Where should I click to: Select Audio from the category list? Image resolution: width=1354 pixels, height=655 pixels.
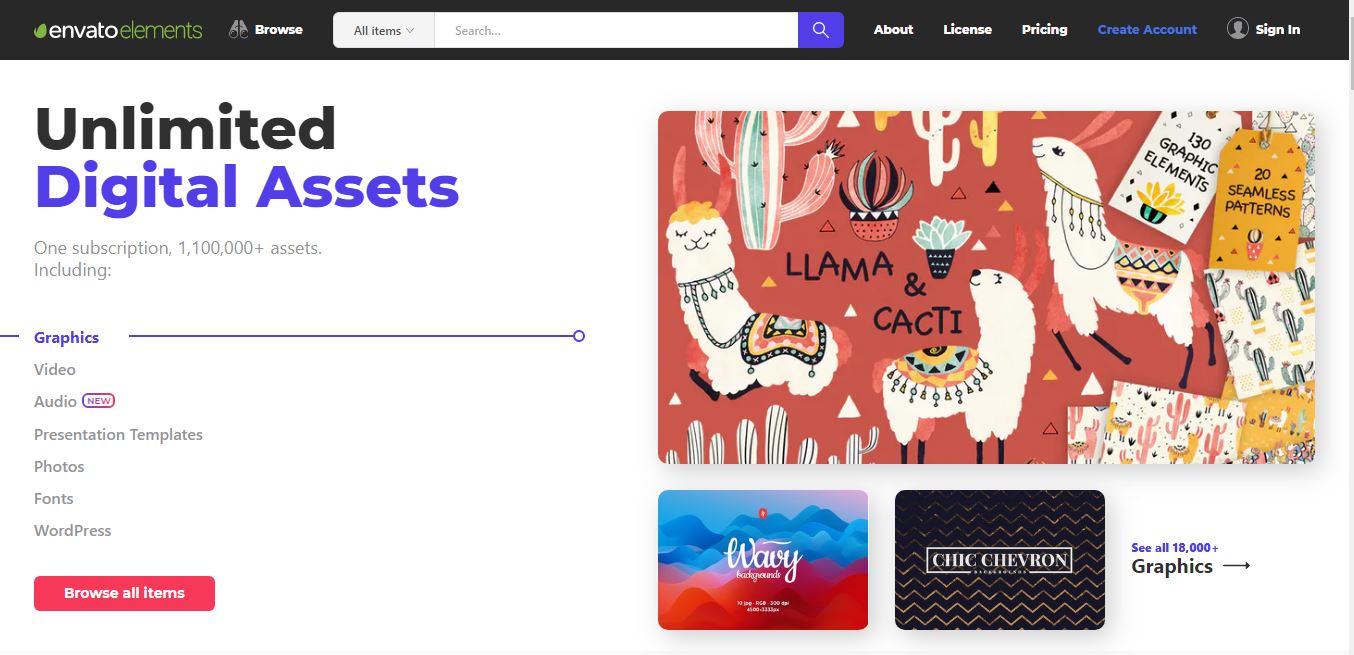pos(53,401)
